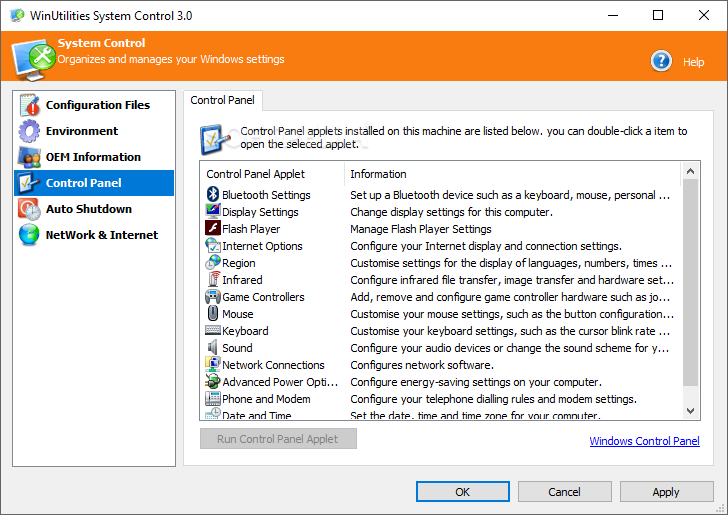Click the Advanced Power Options icon
Screen dimensions: 728x515
(x=213, y=381)
